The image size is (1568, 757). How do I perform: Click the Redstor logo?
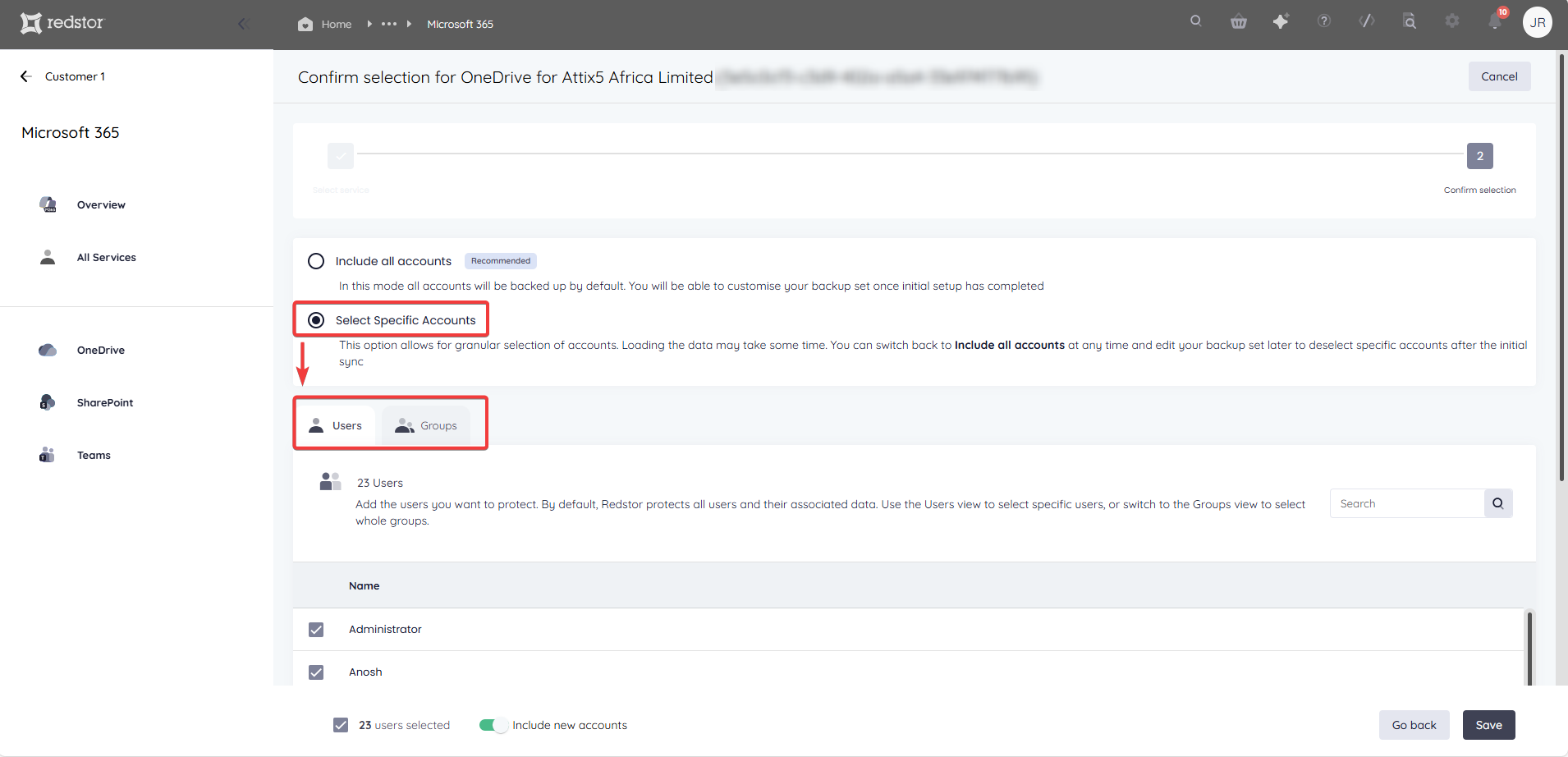click(62, 23)
